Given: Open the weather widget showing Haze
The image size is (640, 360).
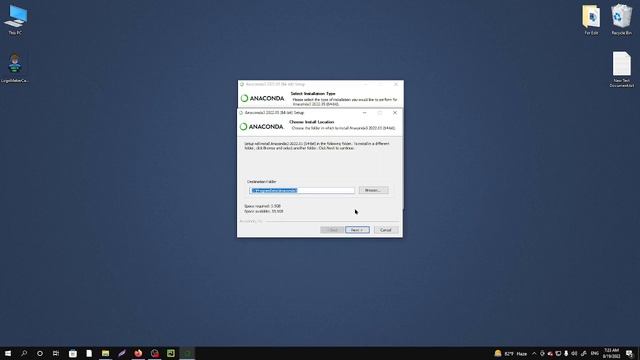Looking at the screenshot, I should 511,353.
